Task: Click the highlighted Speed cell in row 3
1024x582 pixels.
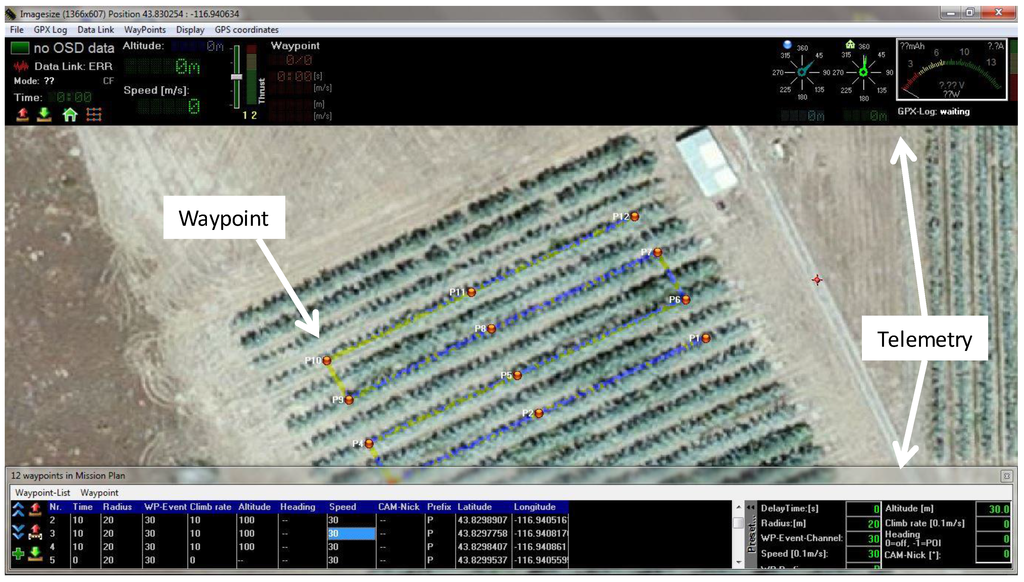Action: tap(351, 534)
